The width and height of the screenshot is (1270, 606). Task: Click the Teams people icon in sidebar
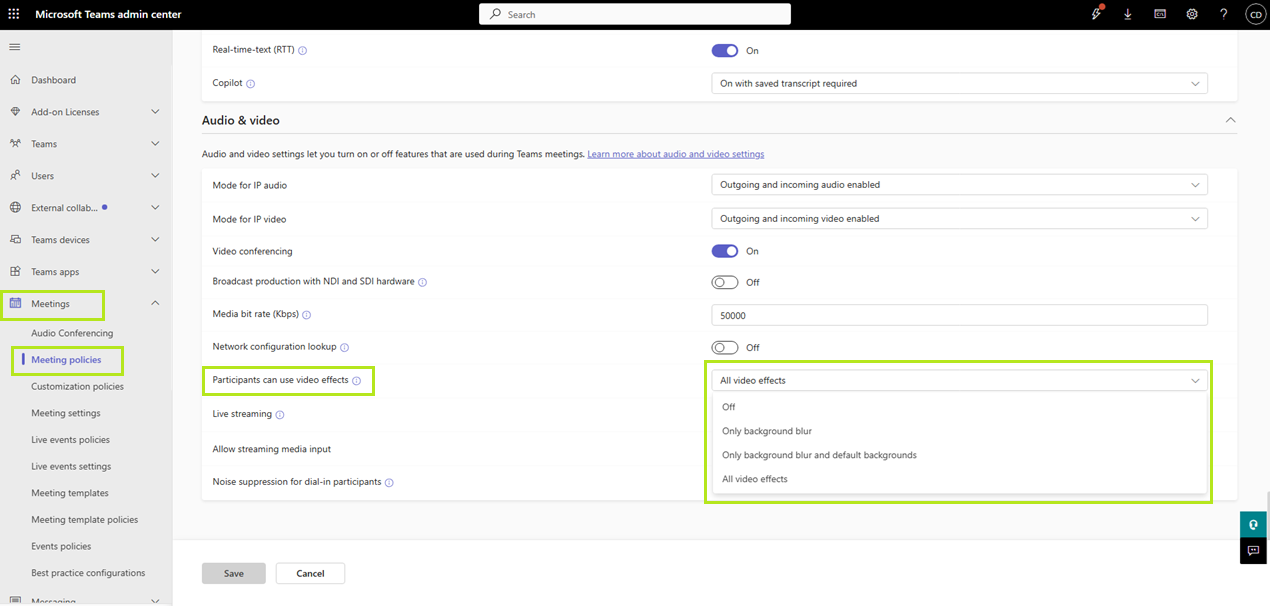(15, 144)
